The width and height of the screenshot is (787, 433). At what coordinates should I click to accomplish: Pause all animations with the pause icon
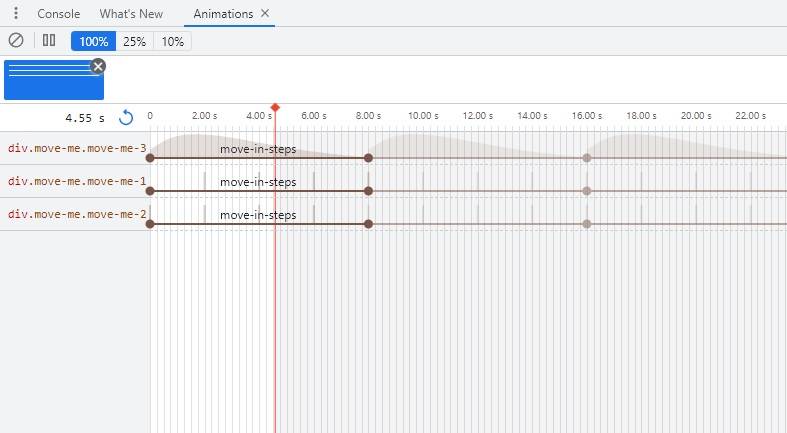pos(49,40)
